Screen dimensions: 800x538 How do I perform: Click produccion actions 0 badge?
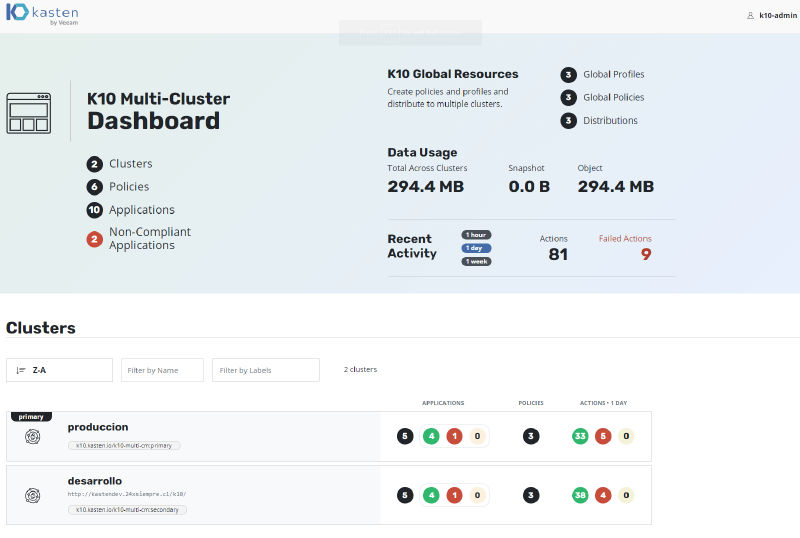[x=626, y=436]
